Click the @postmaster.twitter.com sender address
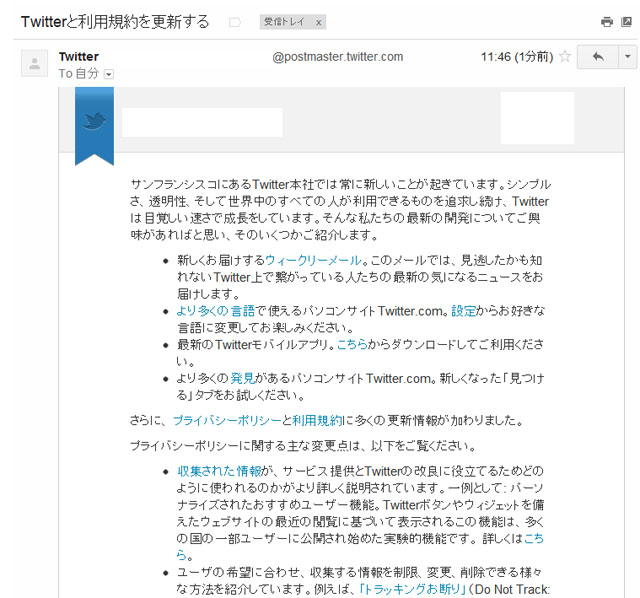 pyautogui.click(x=338, y=57)
